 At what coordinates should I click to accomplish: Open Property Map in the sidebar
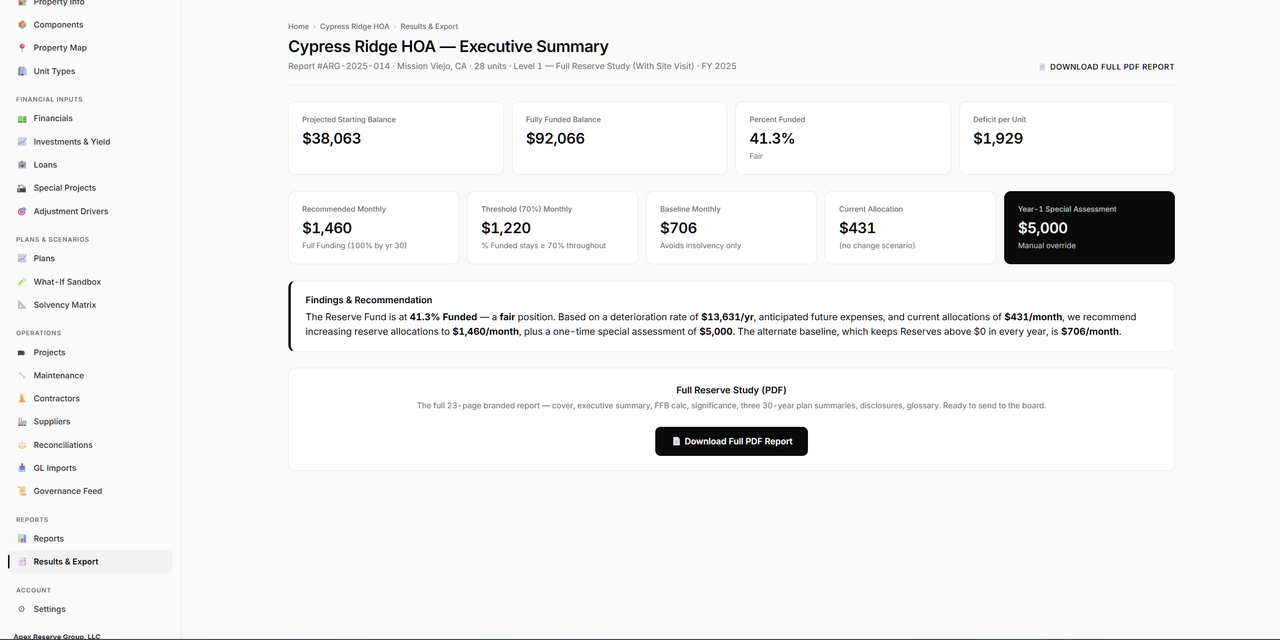(90, 47)
